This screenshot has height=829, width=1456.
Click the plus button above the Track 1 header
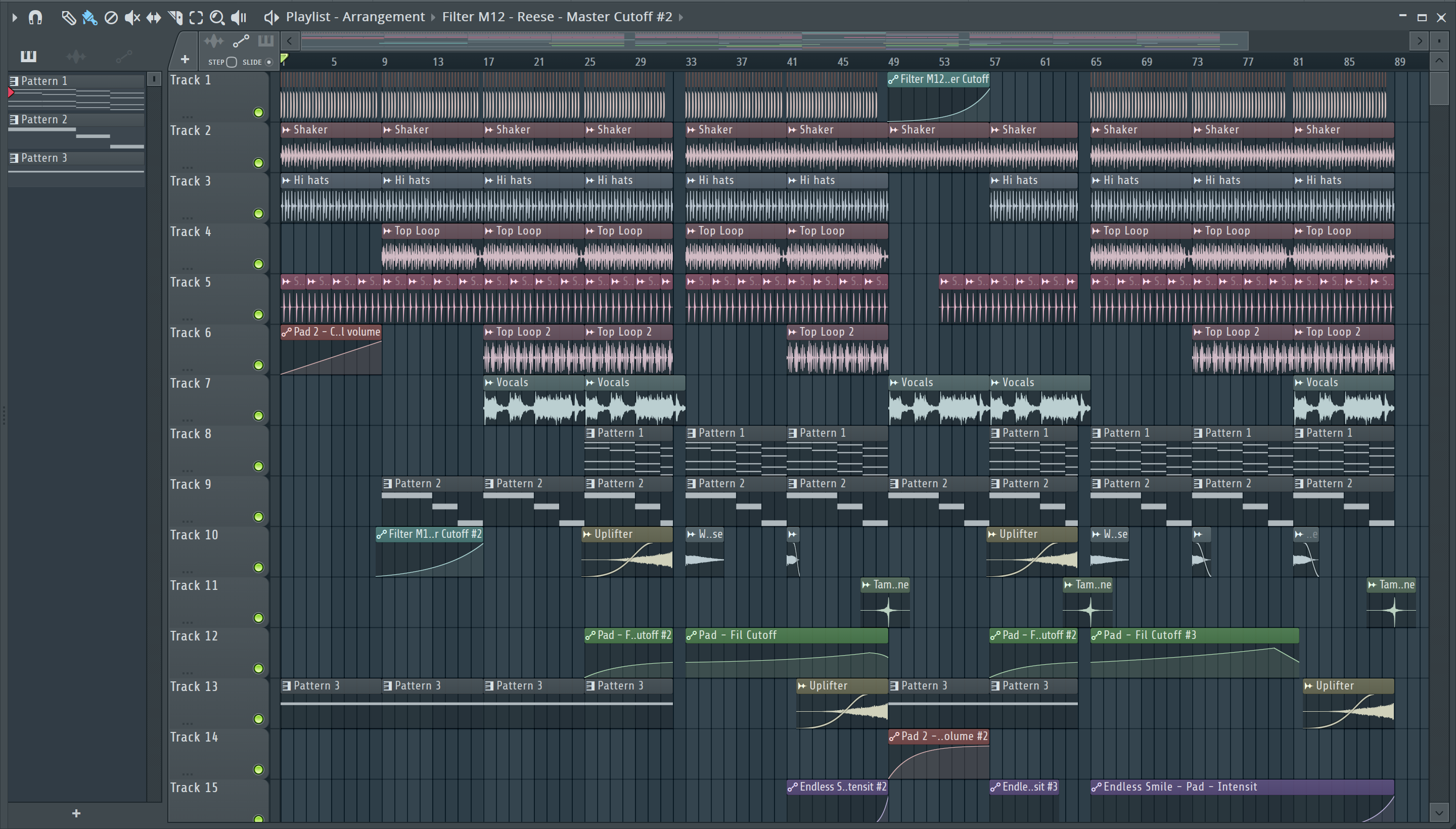point(185,59)
